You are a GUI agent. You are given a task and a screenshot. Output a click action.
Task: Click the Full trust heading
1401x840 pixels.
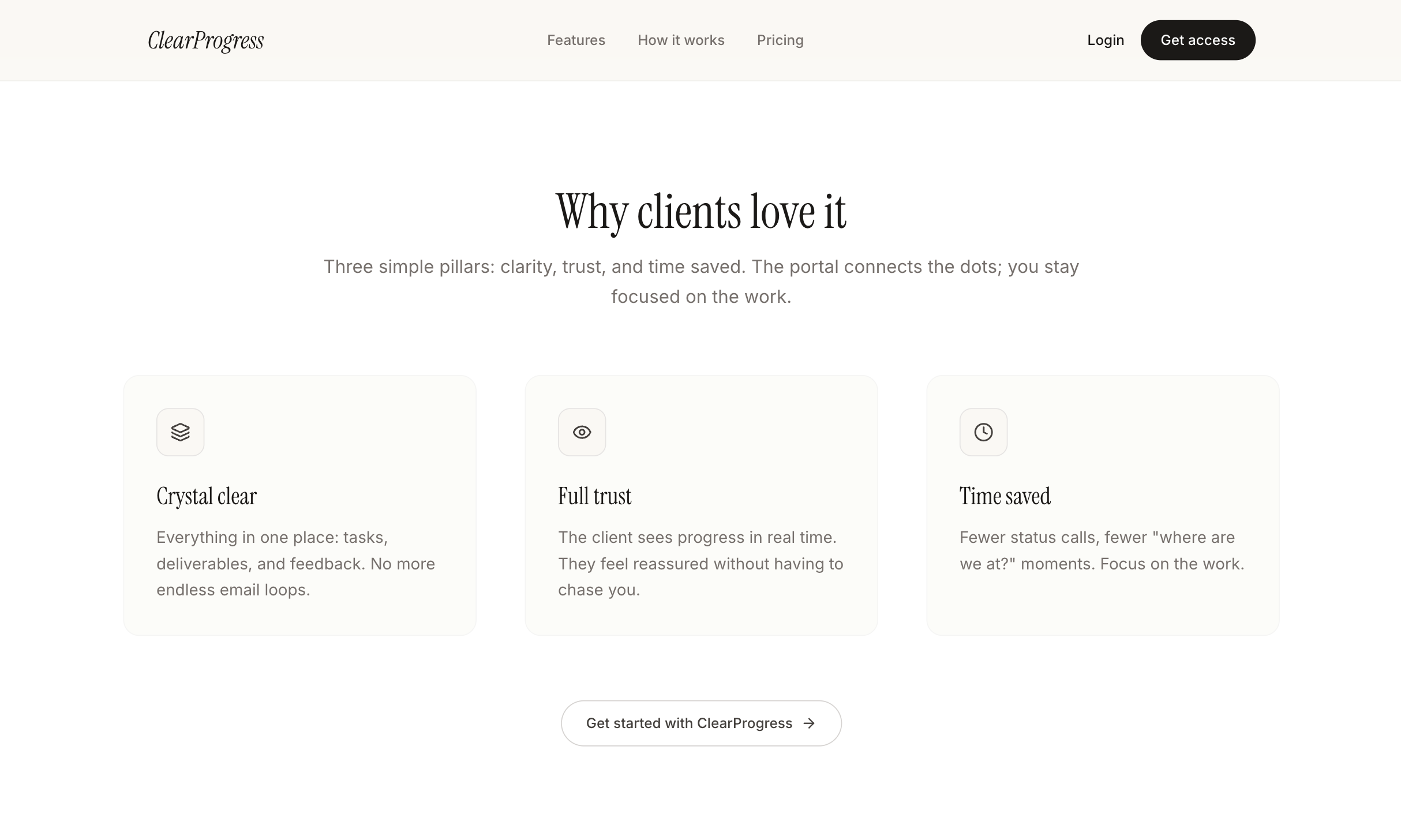(x=594, y=496)
